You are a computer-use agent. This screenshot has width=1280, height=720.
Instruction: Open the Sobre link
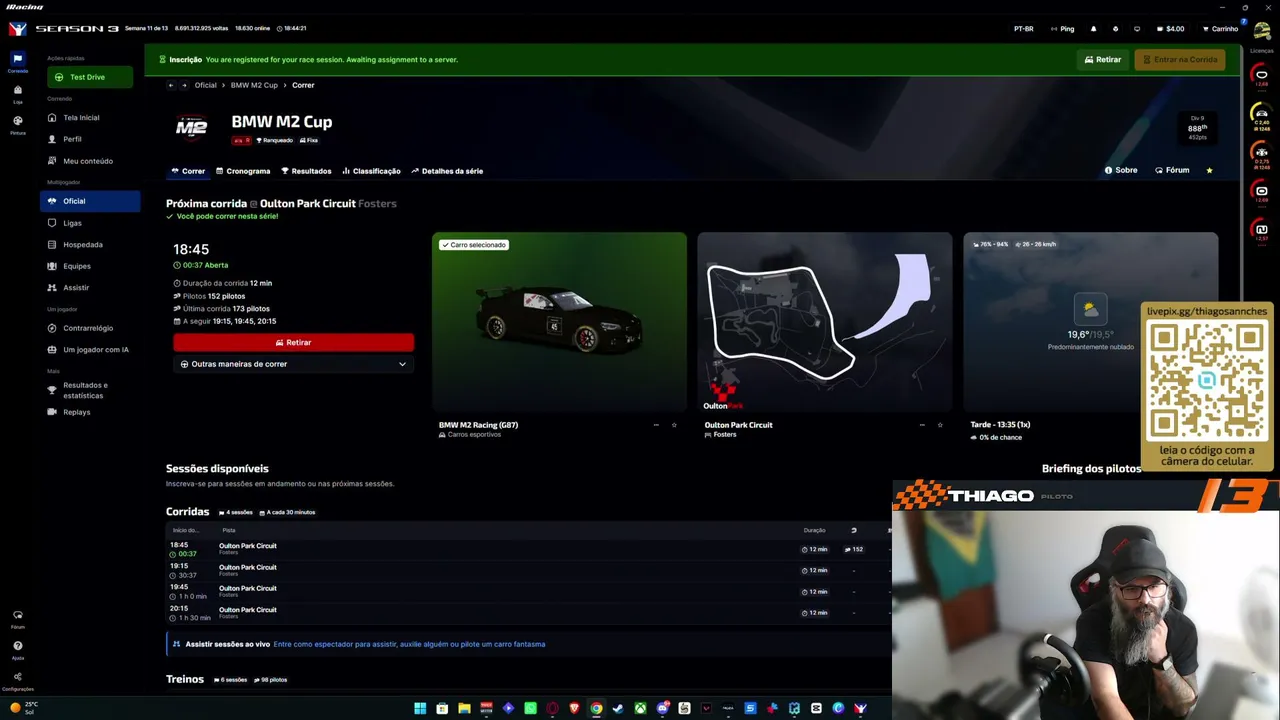click(x=1121, y=171)
